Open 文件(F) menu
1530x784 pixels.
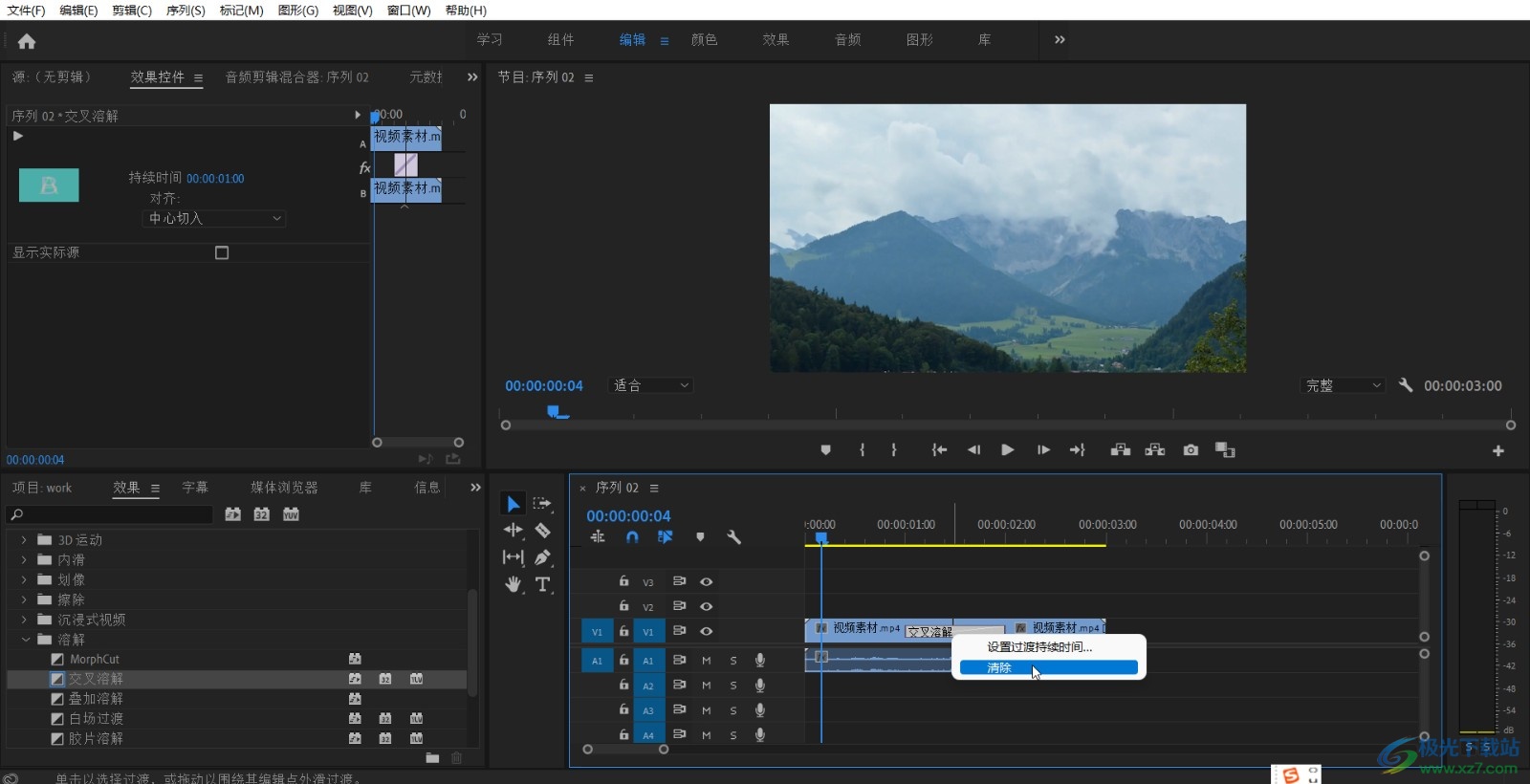[26, 10]
